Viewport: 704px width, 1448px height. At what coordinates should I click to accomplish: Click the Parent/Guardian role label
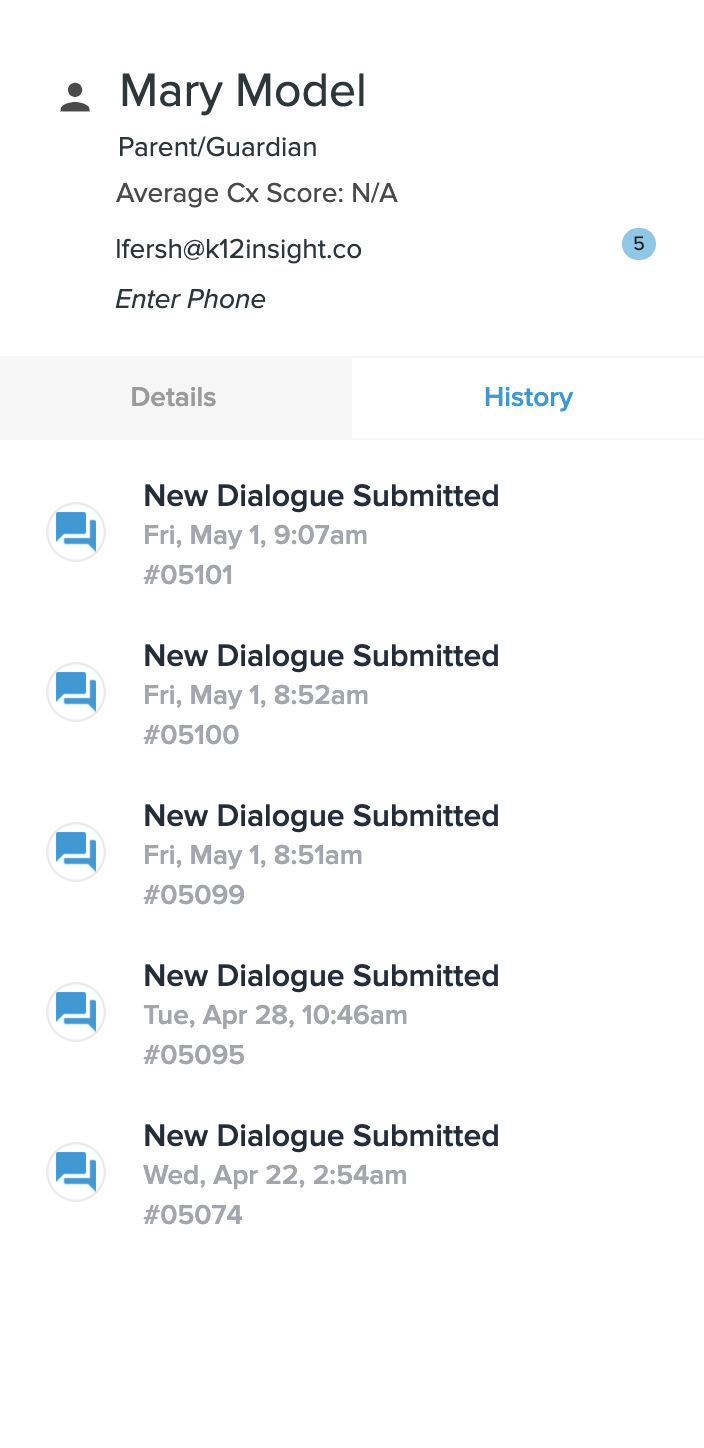217,147
